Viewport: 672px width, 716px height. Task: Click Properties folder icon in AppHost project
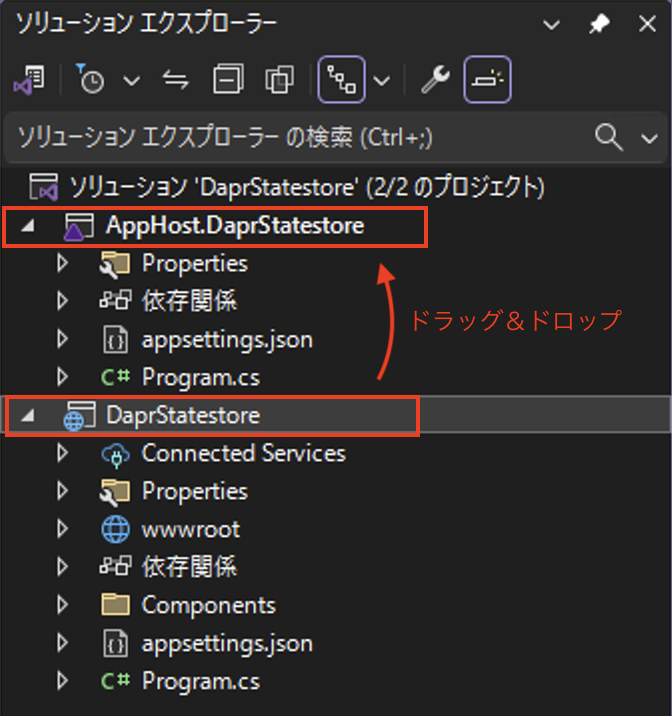(x=115, y=264)
